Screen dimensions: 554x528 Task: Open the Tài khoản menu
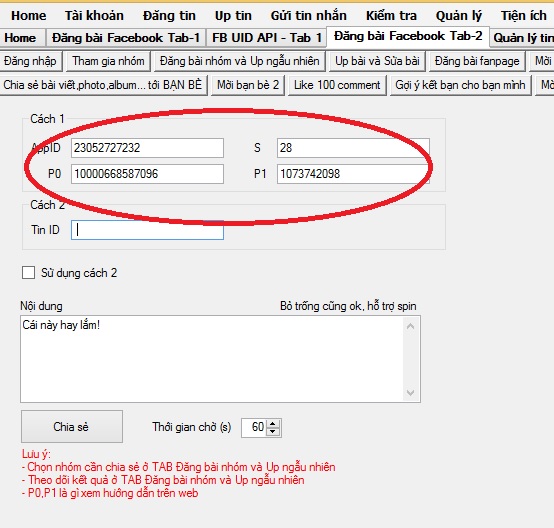coord(94,16)
